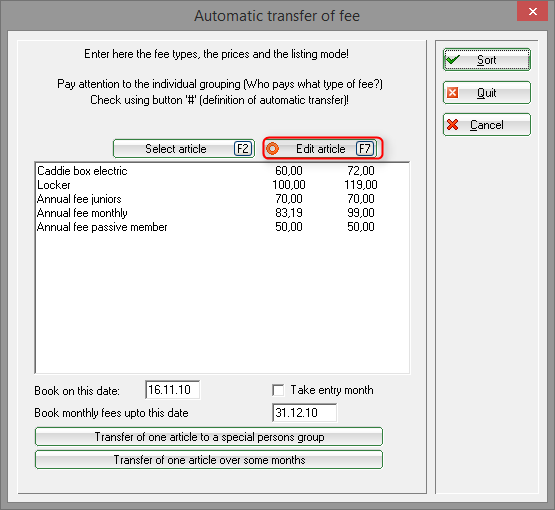The width and height of the screenshot is (555, 510).
Task: Click the F7 shortcut badge on Edit article
Action: 365,148
